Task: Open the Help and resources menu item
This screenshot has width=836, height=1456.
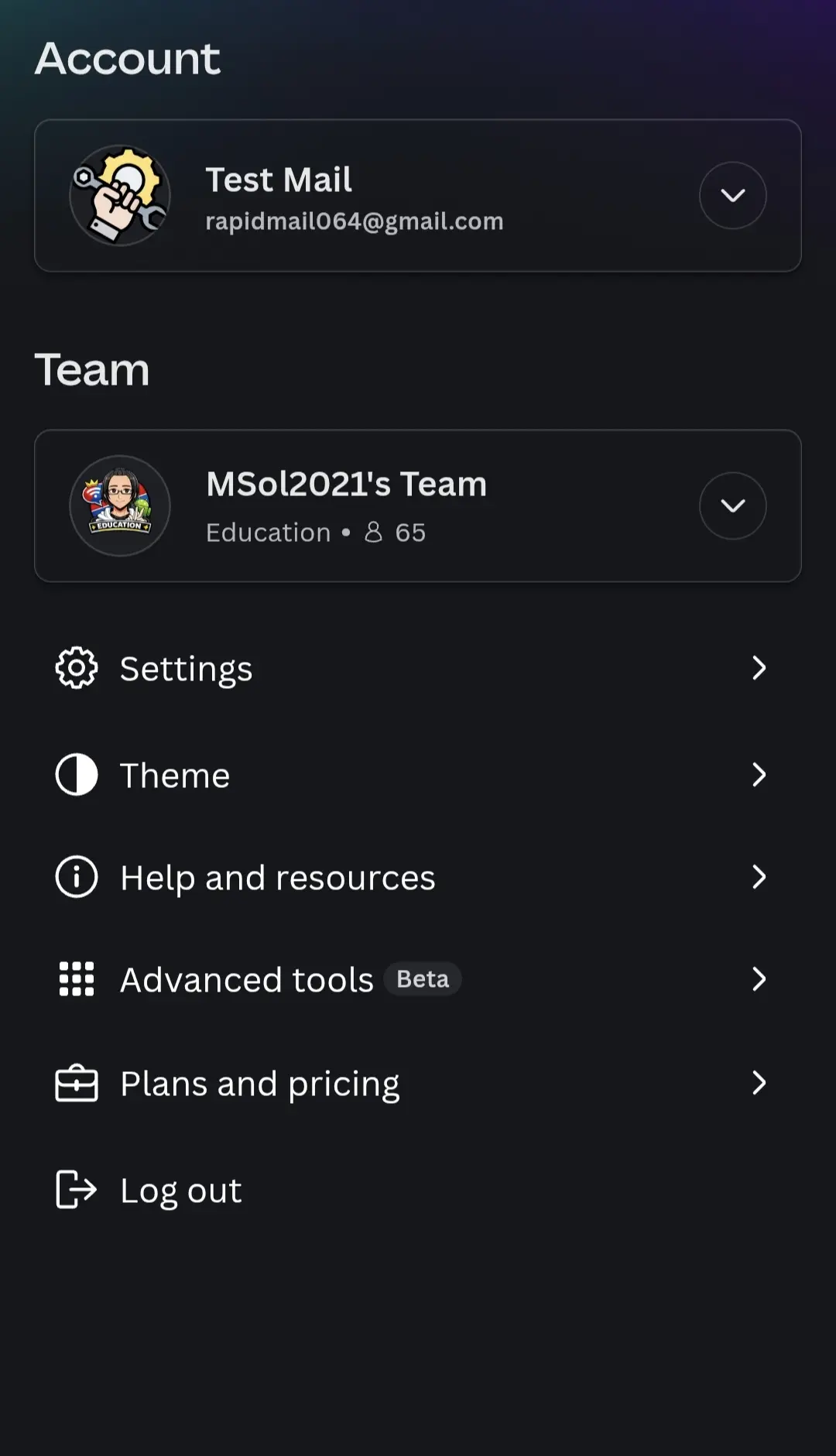Action: [418, 877]
